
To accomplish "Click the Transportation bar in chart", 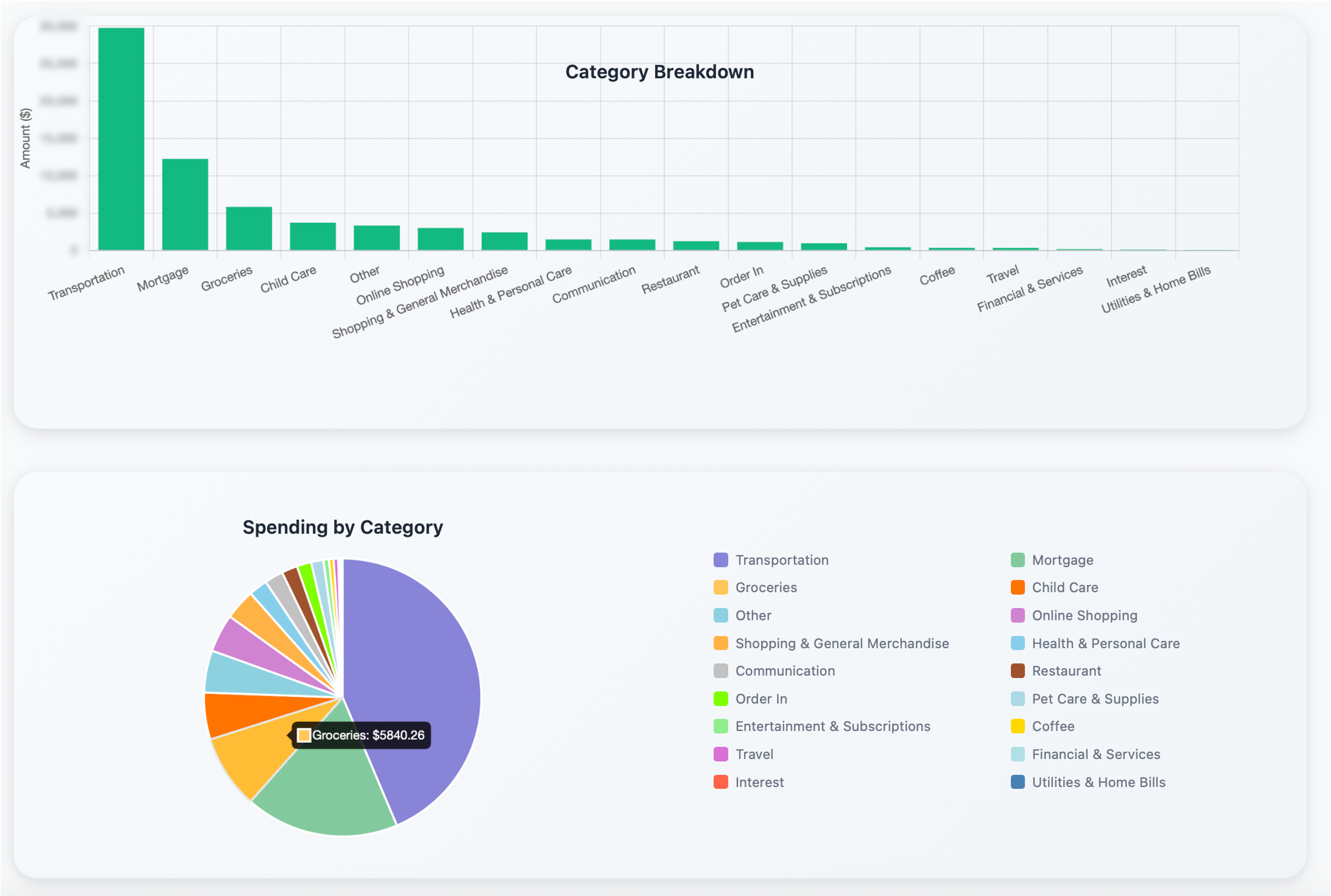I will coord(121,139).
